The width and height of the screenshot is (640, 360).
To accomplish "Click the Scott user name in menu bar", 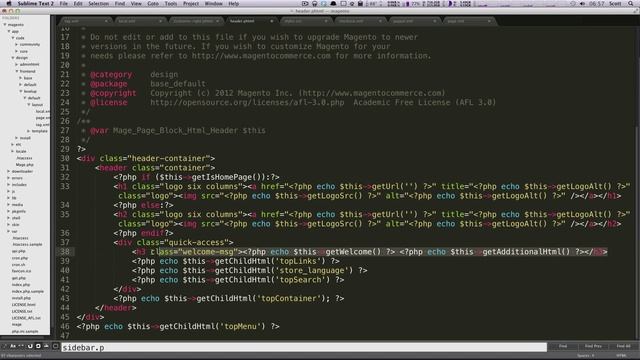I will click(615, 3).
